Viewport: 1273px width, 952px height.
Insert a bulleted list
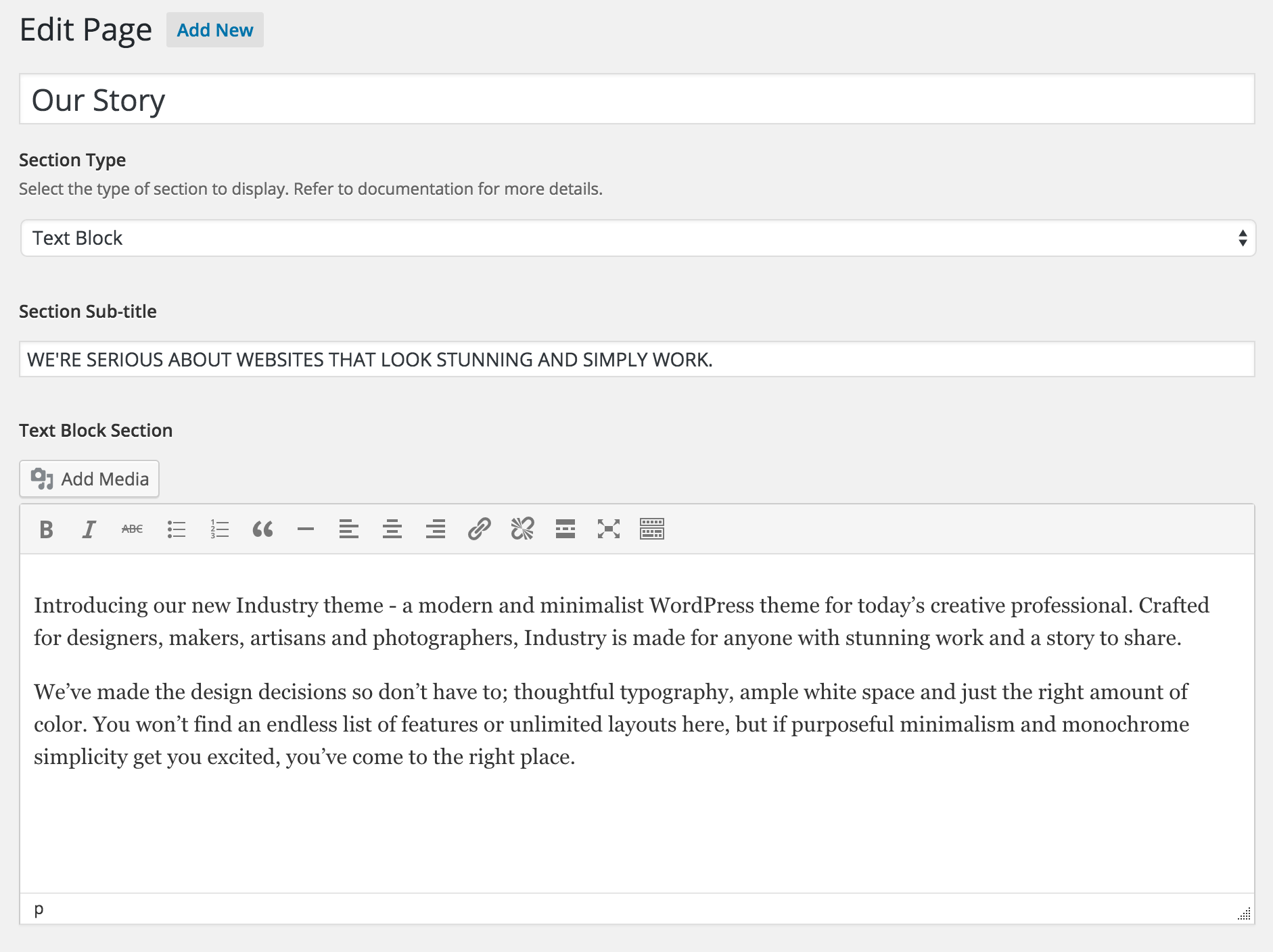176,529
